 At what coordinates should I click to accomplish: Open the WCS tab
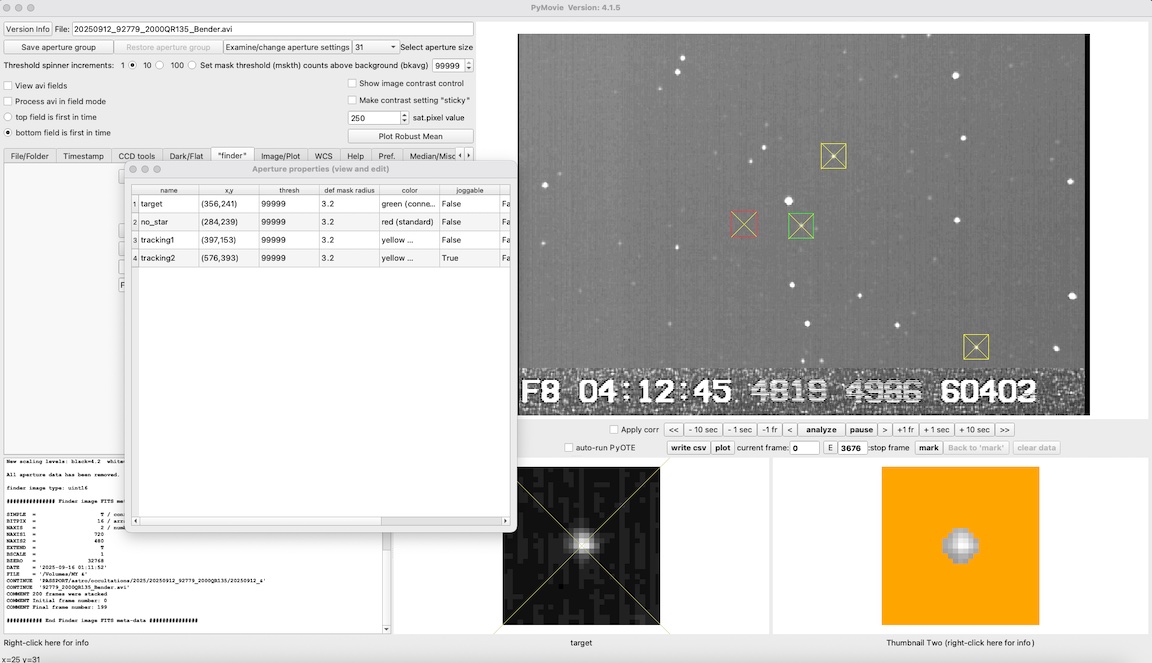(x=323, y=156)
